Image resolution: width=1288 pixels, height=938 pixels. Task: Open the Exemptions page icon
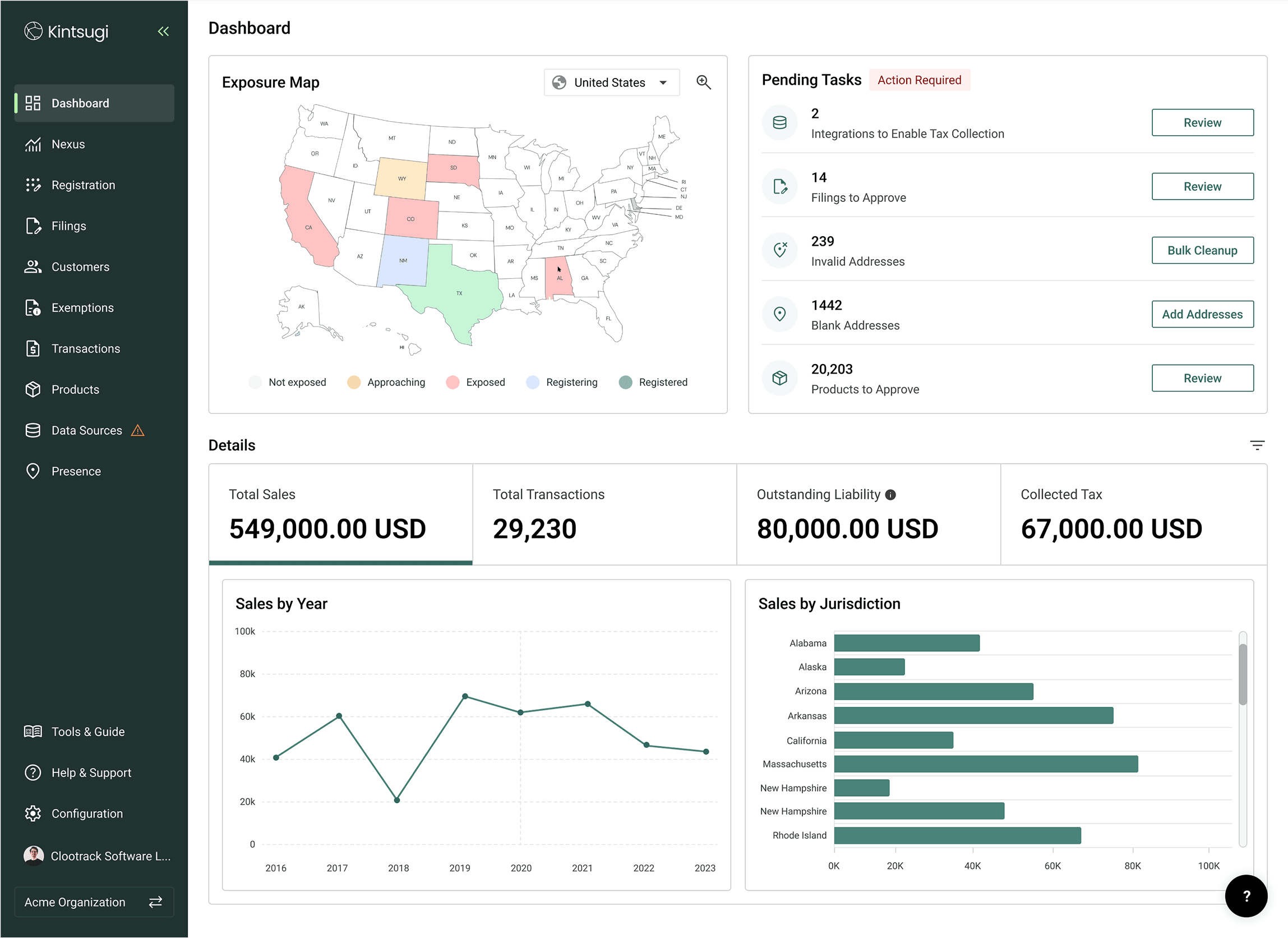pos(33,307)
